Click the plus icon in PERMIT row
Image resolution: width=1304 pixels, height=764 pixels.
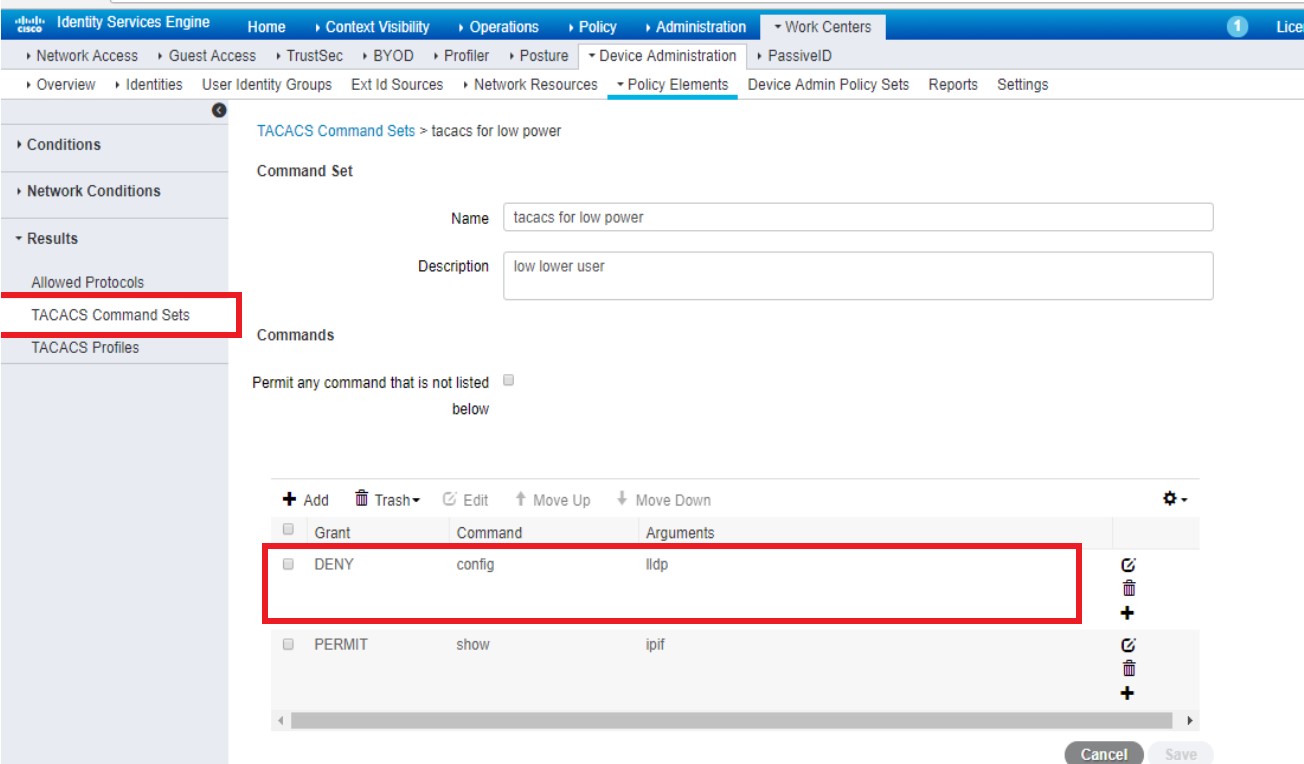pyautogui.click(x=1128, y=693)
